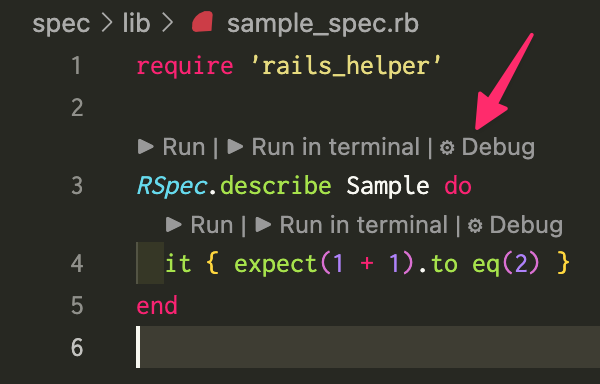Viewport: 600px width, 384px height.
Task: Click the gear icon of 'it' Debug
Action: coord(475,225)
